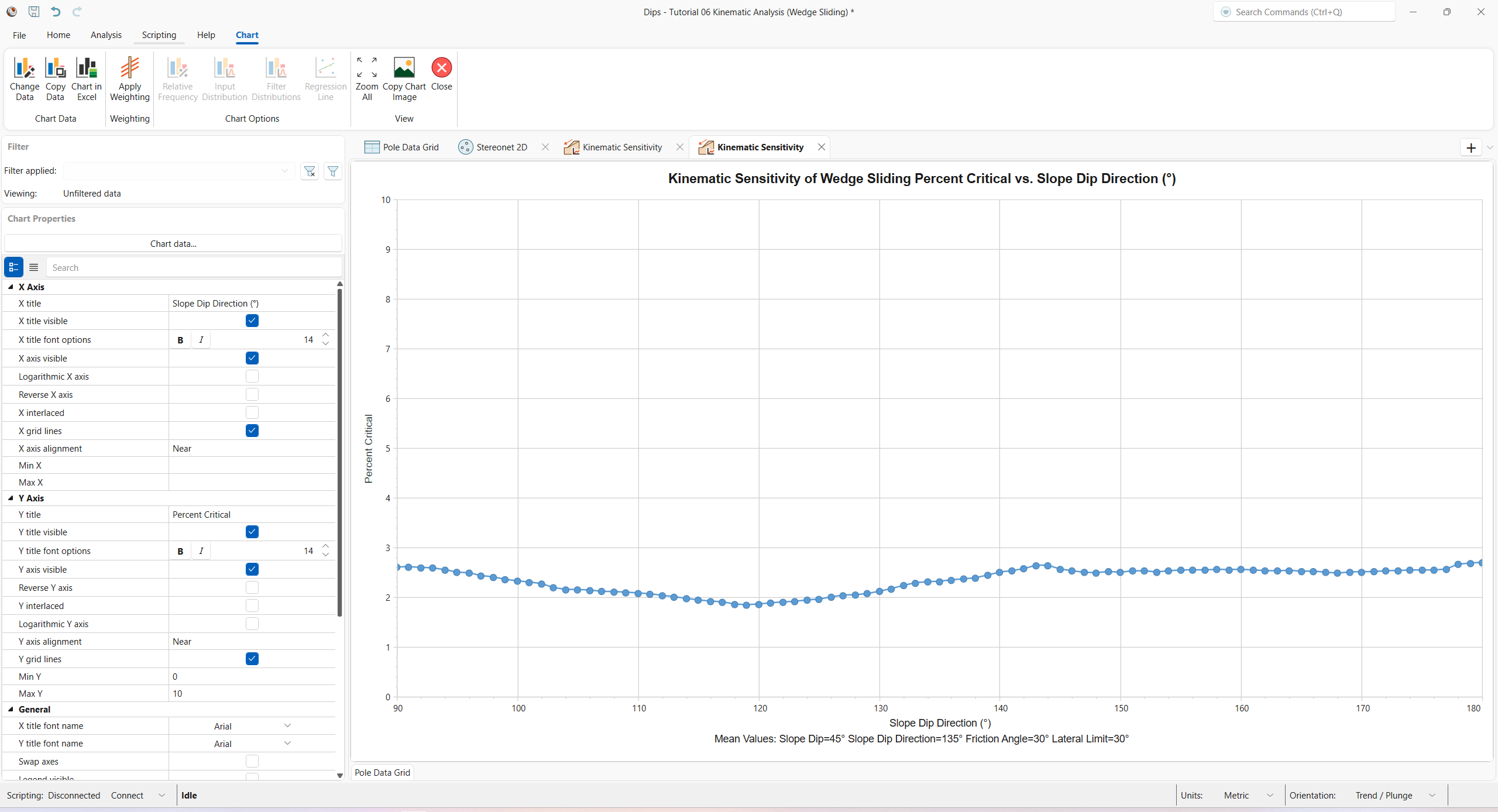Screen dimensions: 1498x812
Task: Apply Weighting to the chart
Action: 129,78
